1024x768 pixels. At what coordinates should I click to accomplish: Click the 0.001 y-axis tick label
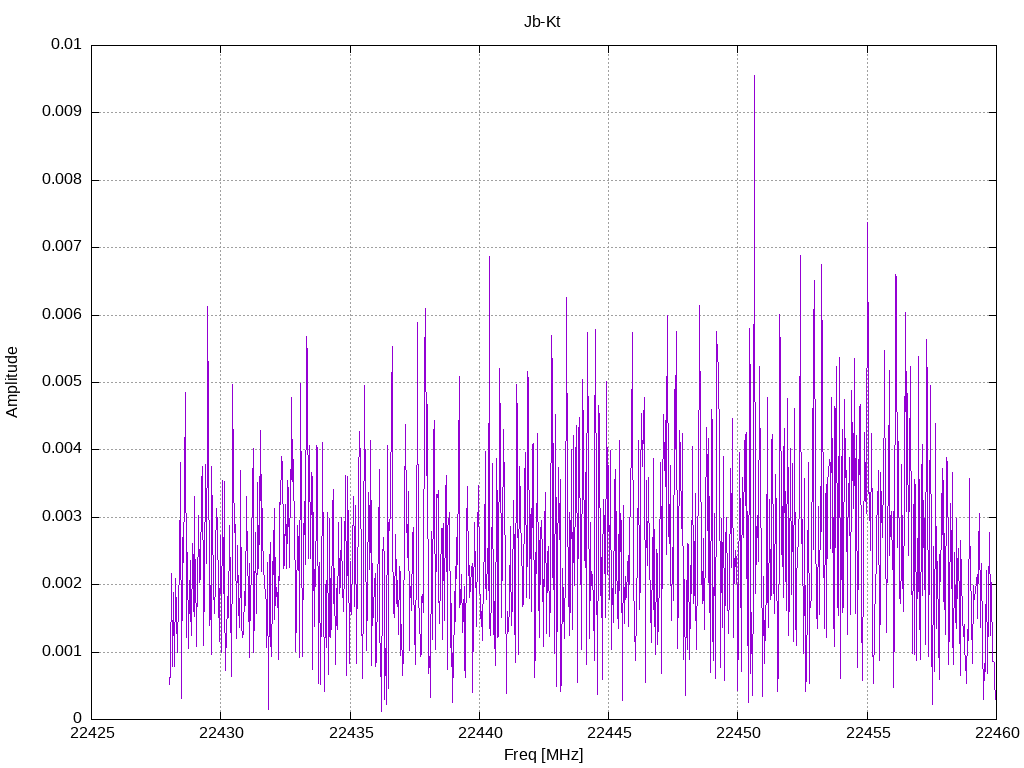click(x=61, y=652)
